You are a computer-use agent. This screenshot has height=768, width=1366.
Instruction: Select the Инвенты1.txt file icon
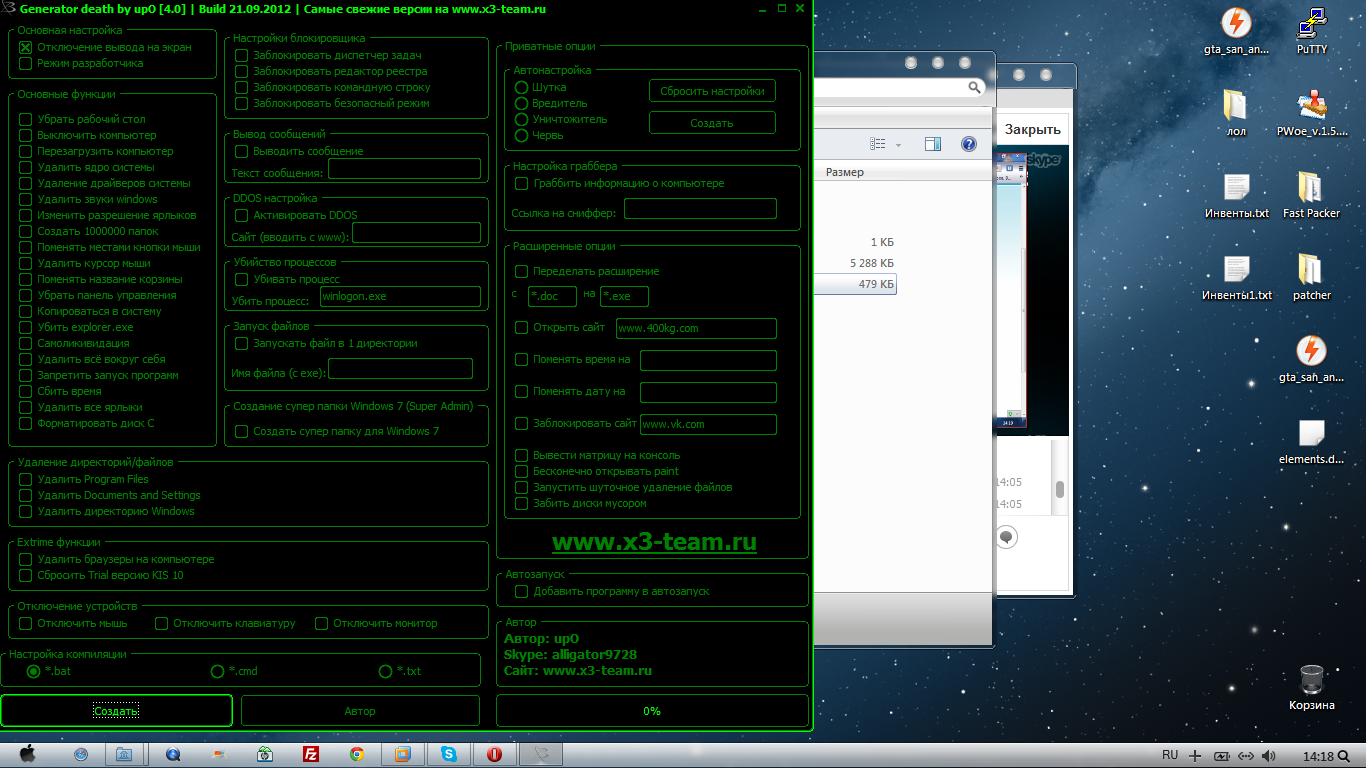coord(1237,277)
